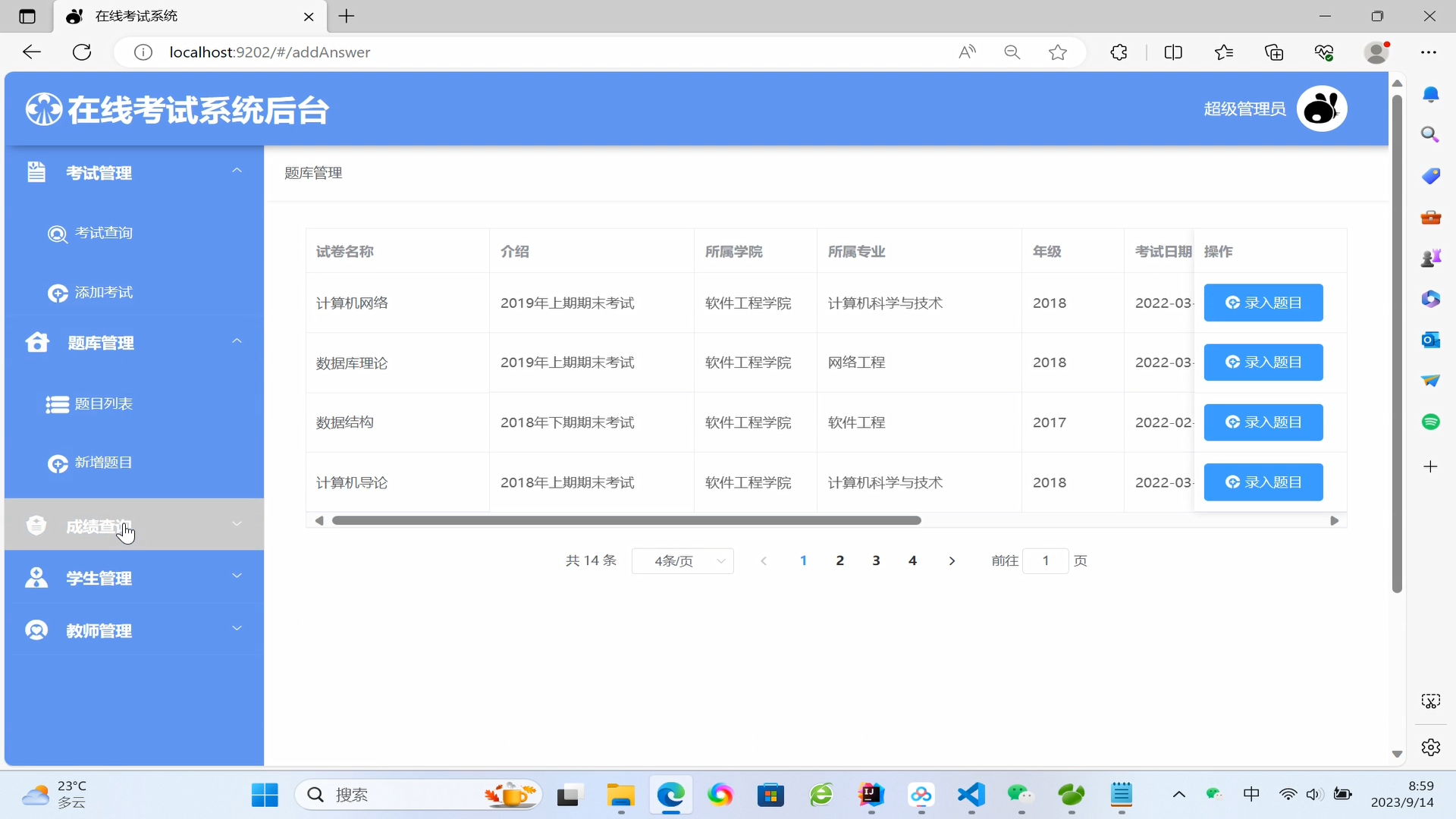
Task: Open Visual Studio Code from taskbar
Action: pos(971,795)
